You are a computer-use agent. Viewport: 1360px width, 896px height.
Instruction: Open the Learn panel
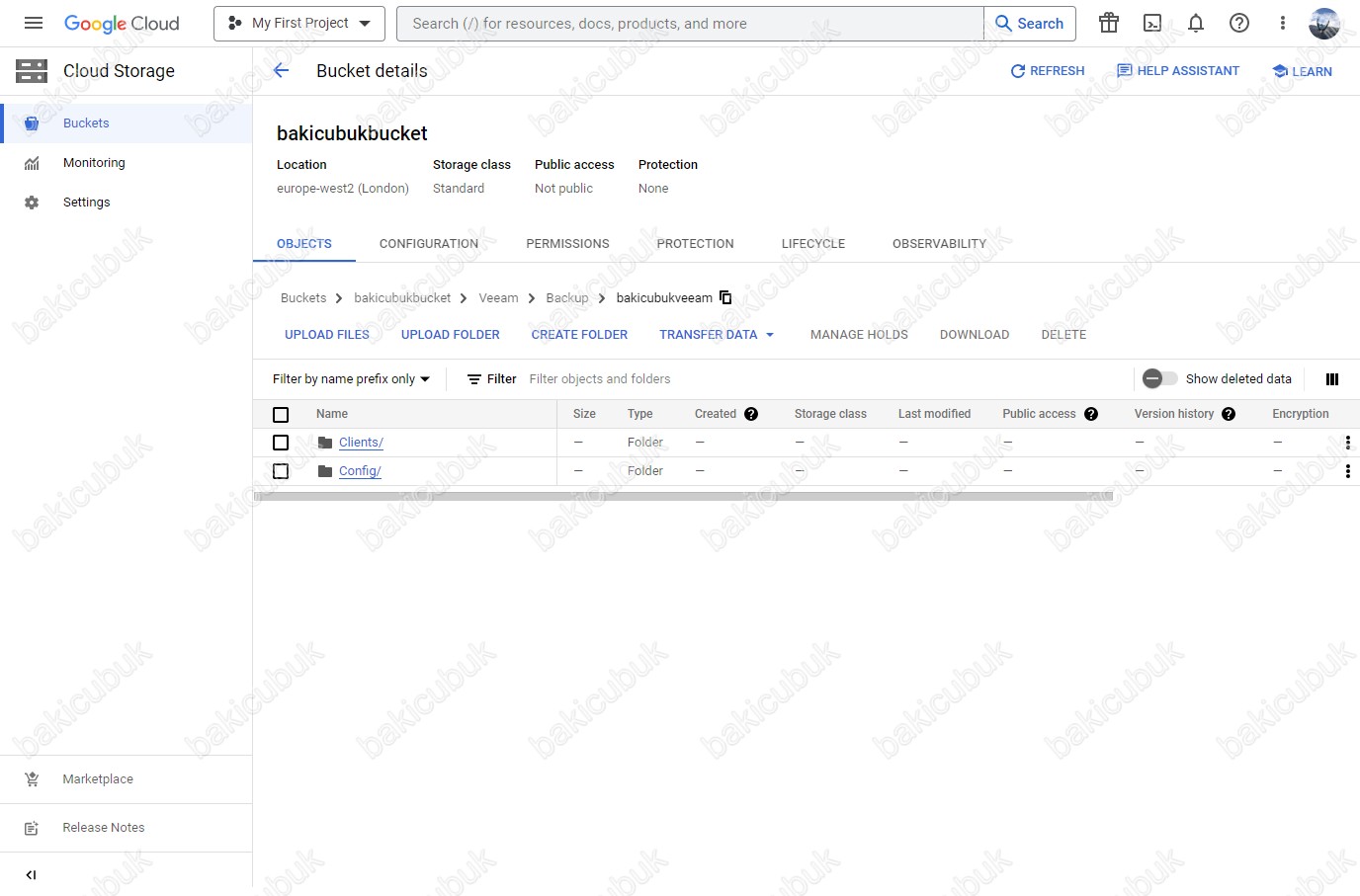pyautogui.click(x=1303, y=71)
